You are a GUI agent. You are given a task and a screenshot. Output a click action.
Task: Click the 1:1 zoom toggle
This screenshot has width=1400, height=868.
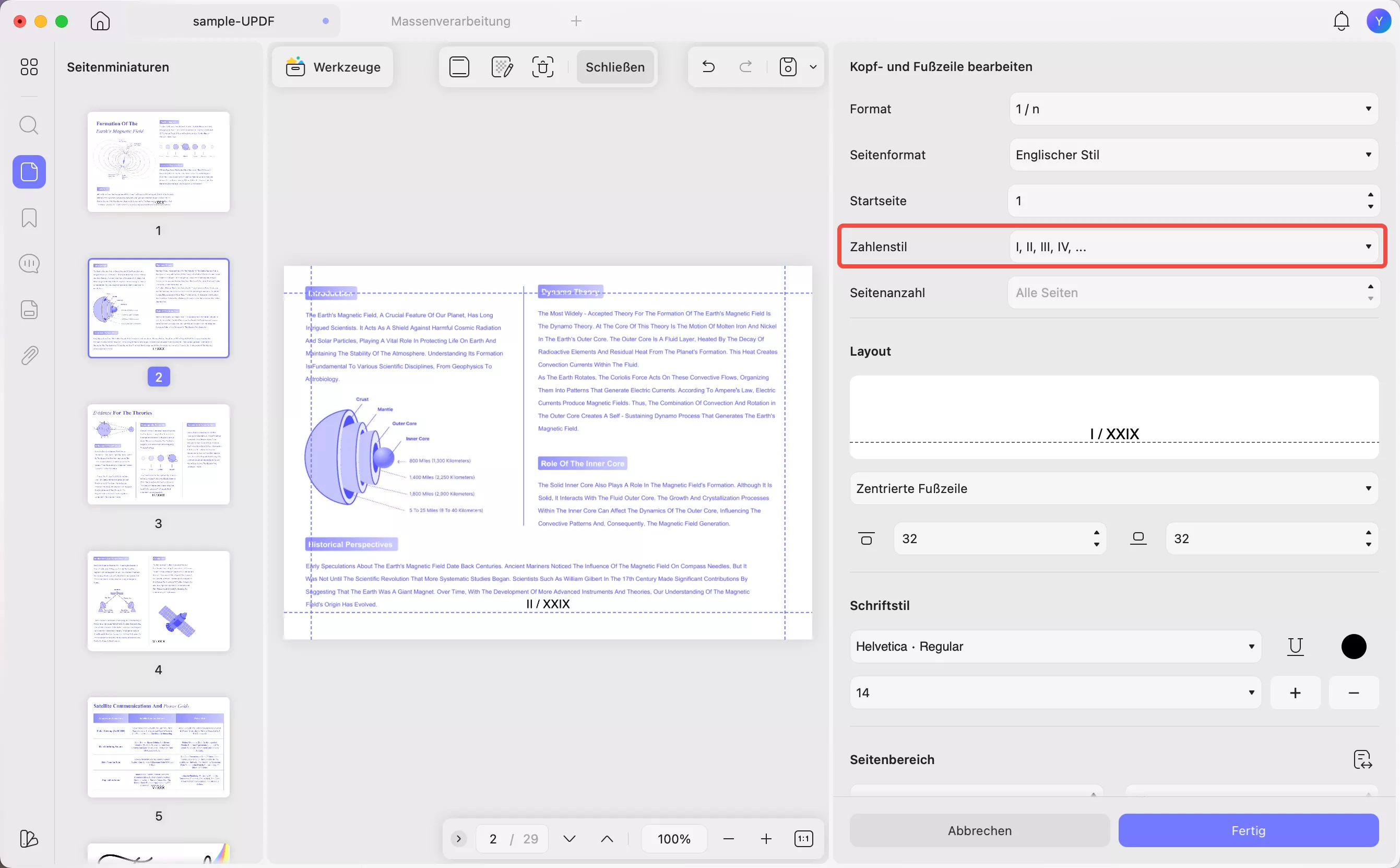coord(803,838)
